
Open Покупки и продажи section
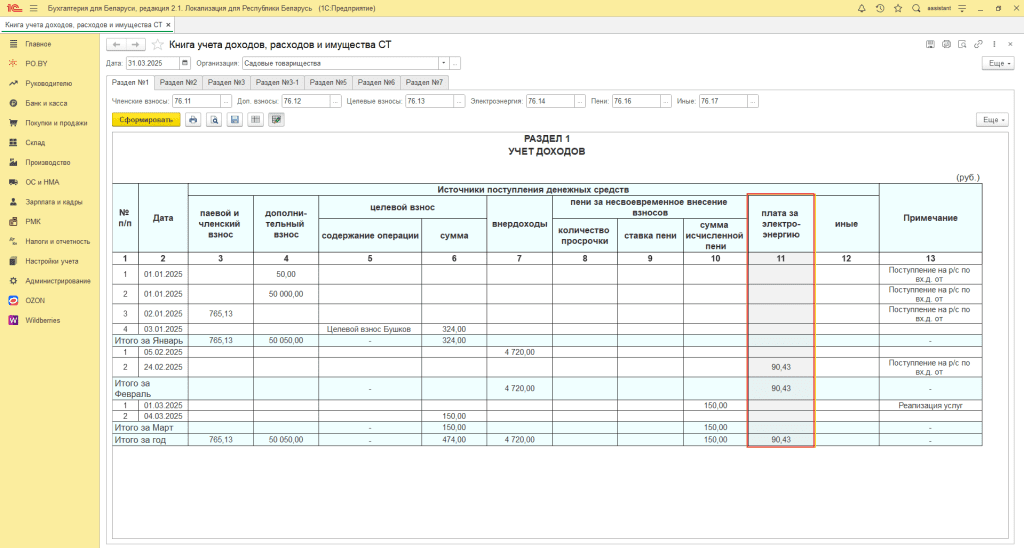pyautogui.click(x=56, y=123)
